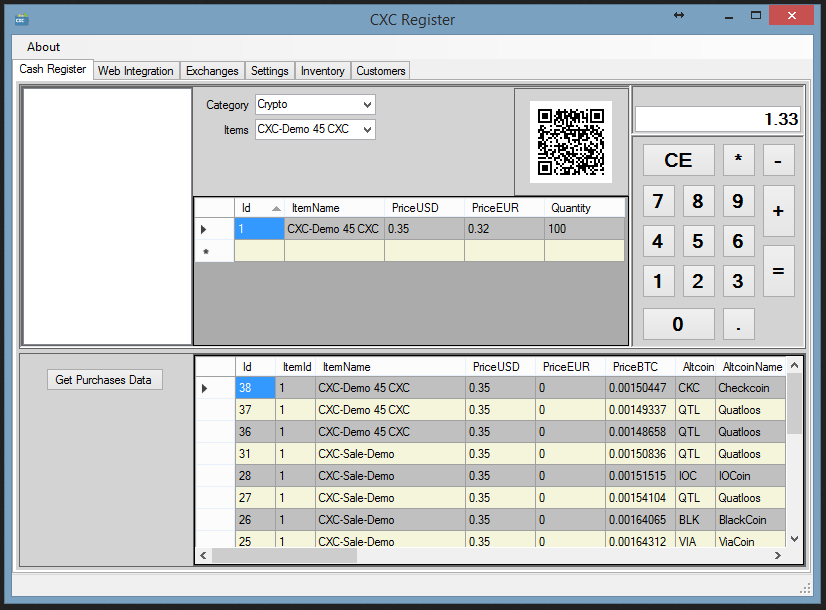Click the Get Purchases Data button
826x610 pixels.
click(x=105, y=380)
